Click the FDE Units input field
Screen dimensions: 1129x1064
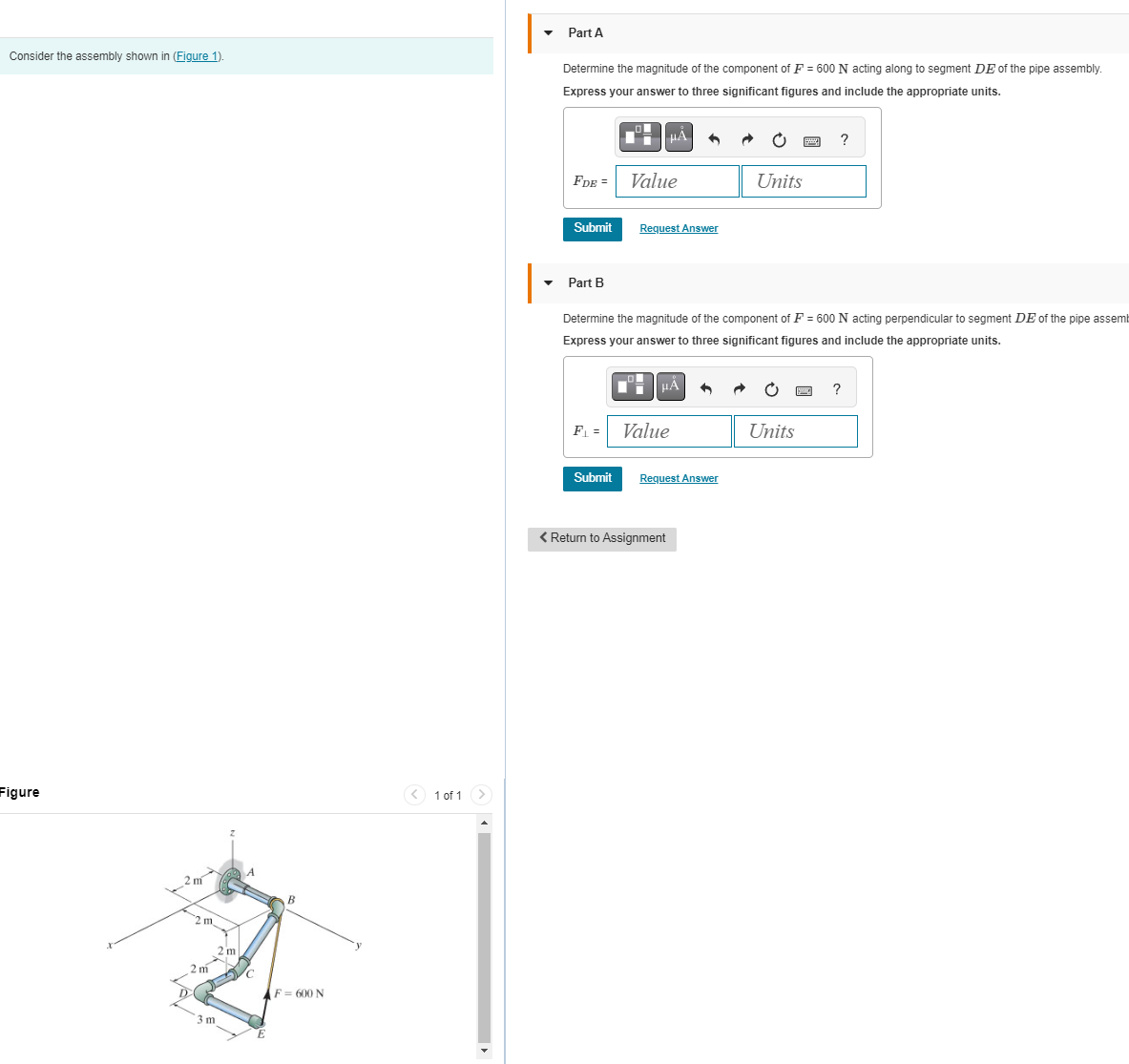click(x=804, y=181)
